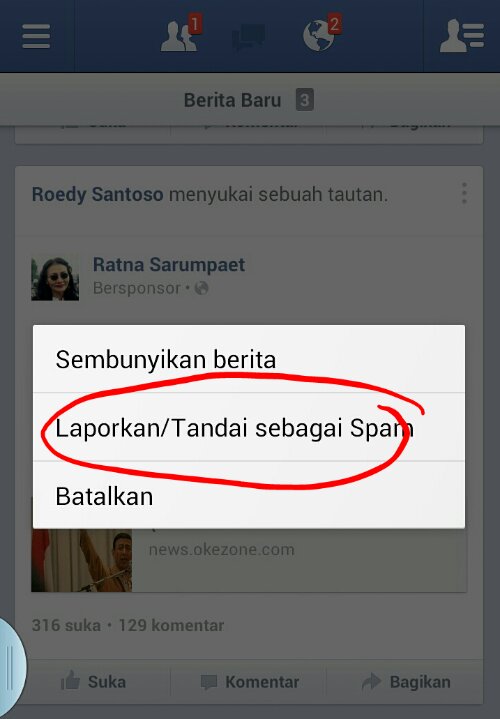View the 316 suka likes count
This screenshot has width=500, height=719.
click(x=66, y=625)
